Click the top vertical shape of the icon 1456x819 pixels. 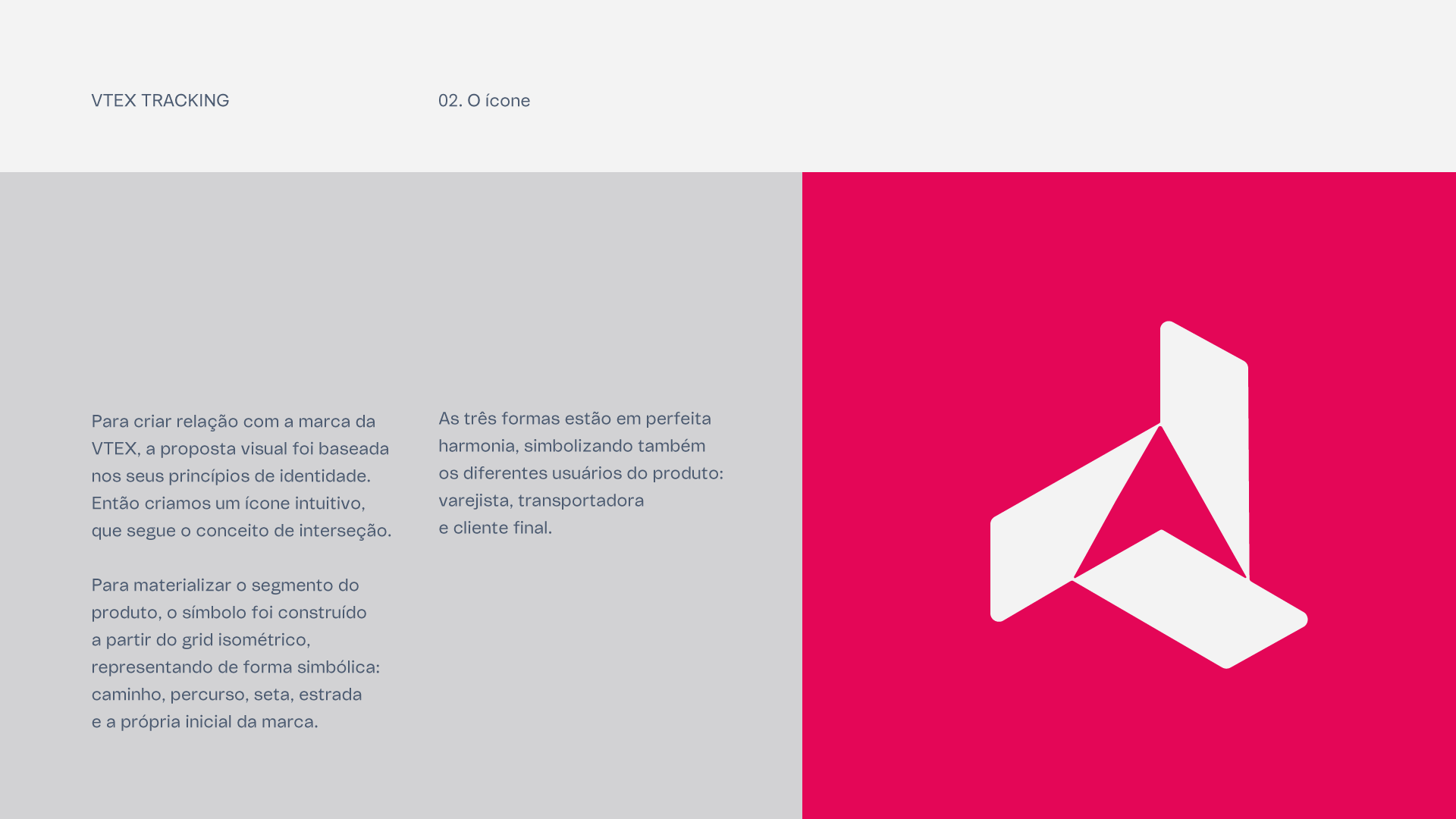pyautogui.click(x=1204, y=409)
